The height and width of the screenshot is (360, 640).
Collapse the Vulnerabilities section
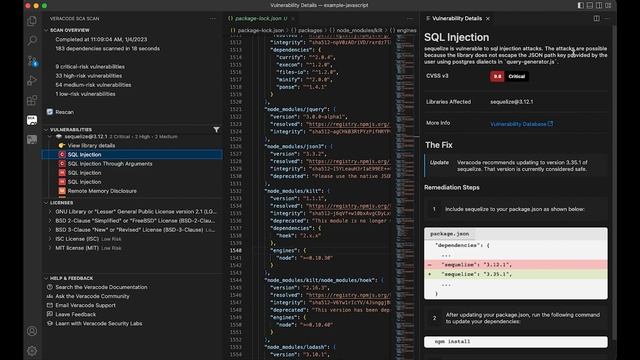[46, 129]
